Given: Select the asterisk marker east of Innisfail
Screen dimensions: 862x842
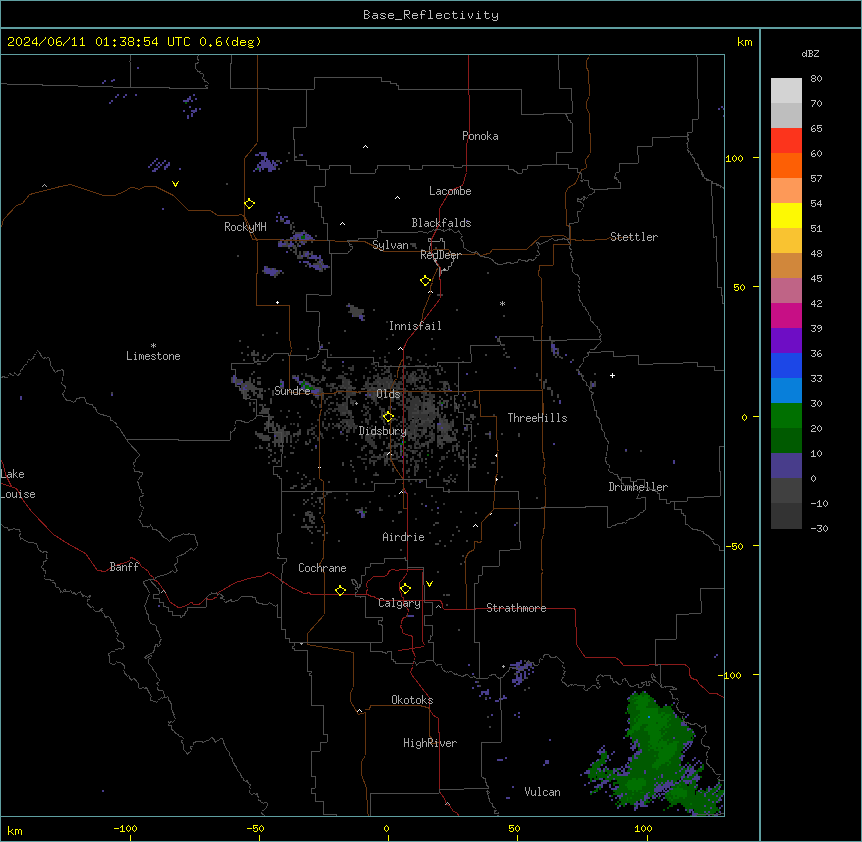Looking at the screenshot, I should pyautogui.click(x=502, y=303).
